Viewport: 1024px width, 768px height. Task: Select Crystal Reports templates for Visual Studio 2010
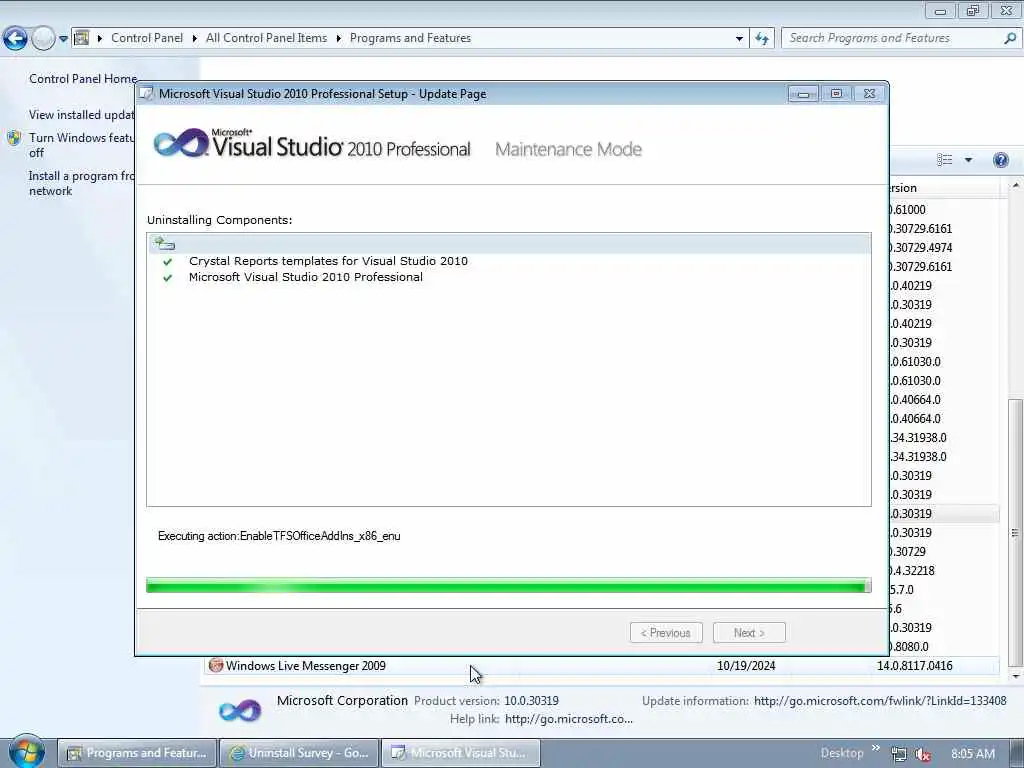328,261
